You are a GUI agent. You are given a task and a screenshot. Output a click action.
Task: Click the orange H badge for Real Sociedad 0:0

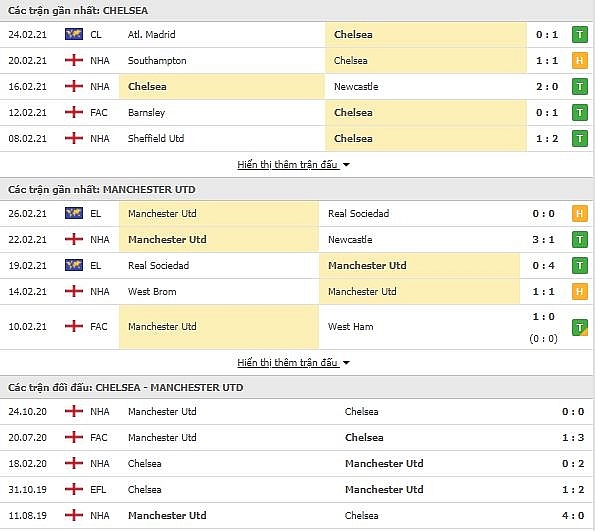[x=579, y=214]
